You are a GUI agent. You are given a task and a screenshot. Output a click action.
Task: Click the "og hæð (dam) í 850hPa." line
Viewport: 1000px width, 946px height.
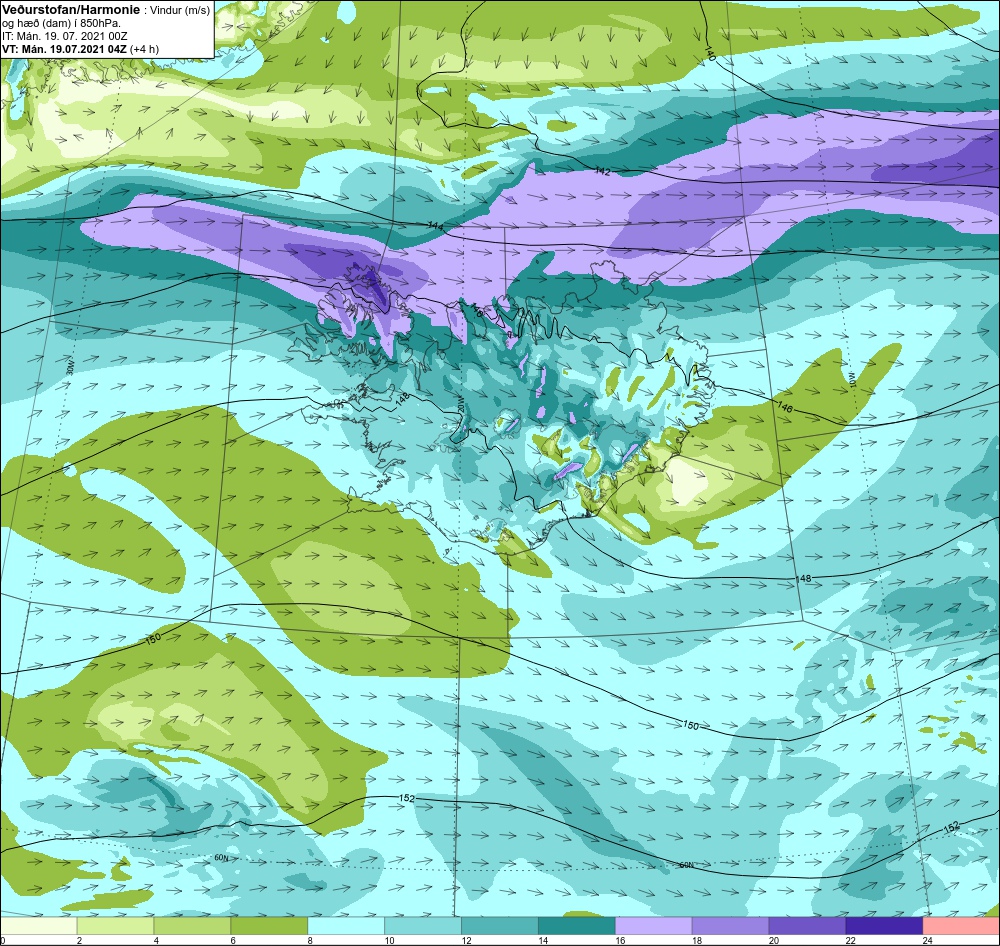coord(62,23)
